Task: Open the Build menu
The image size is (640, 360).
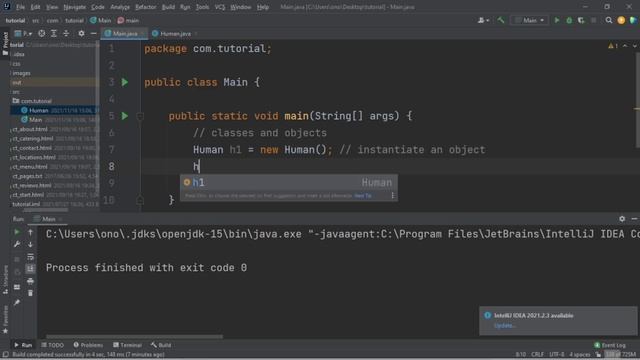Action: point(168,7)
